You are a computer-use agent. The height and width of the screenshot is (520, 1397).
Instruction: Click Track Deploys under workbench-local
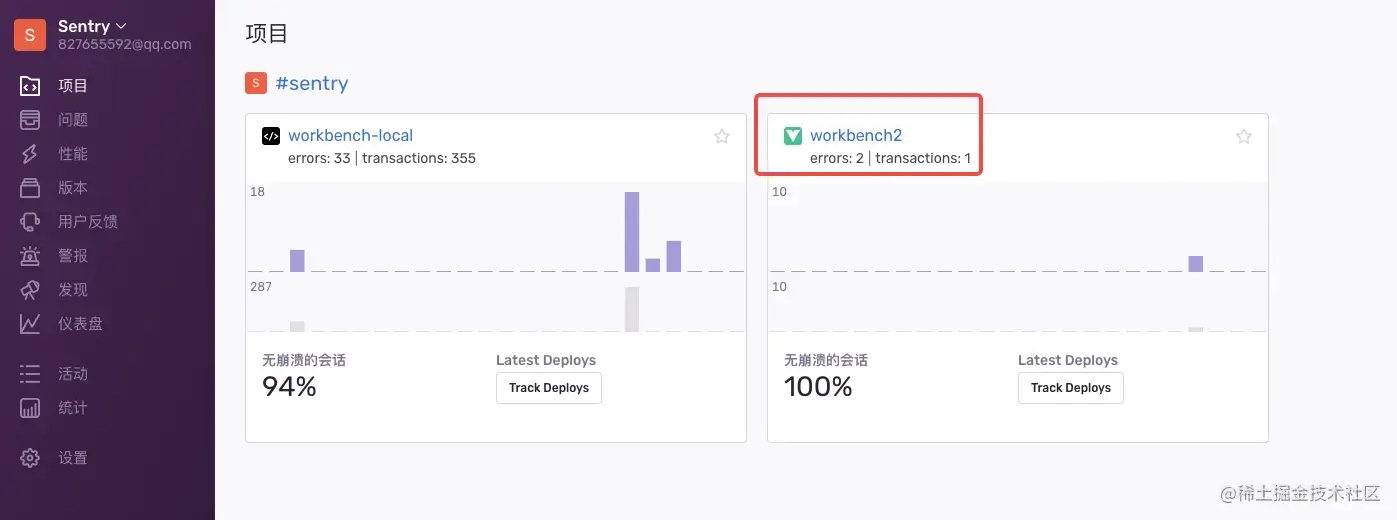coord(549,388)
